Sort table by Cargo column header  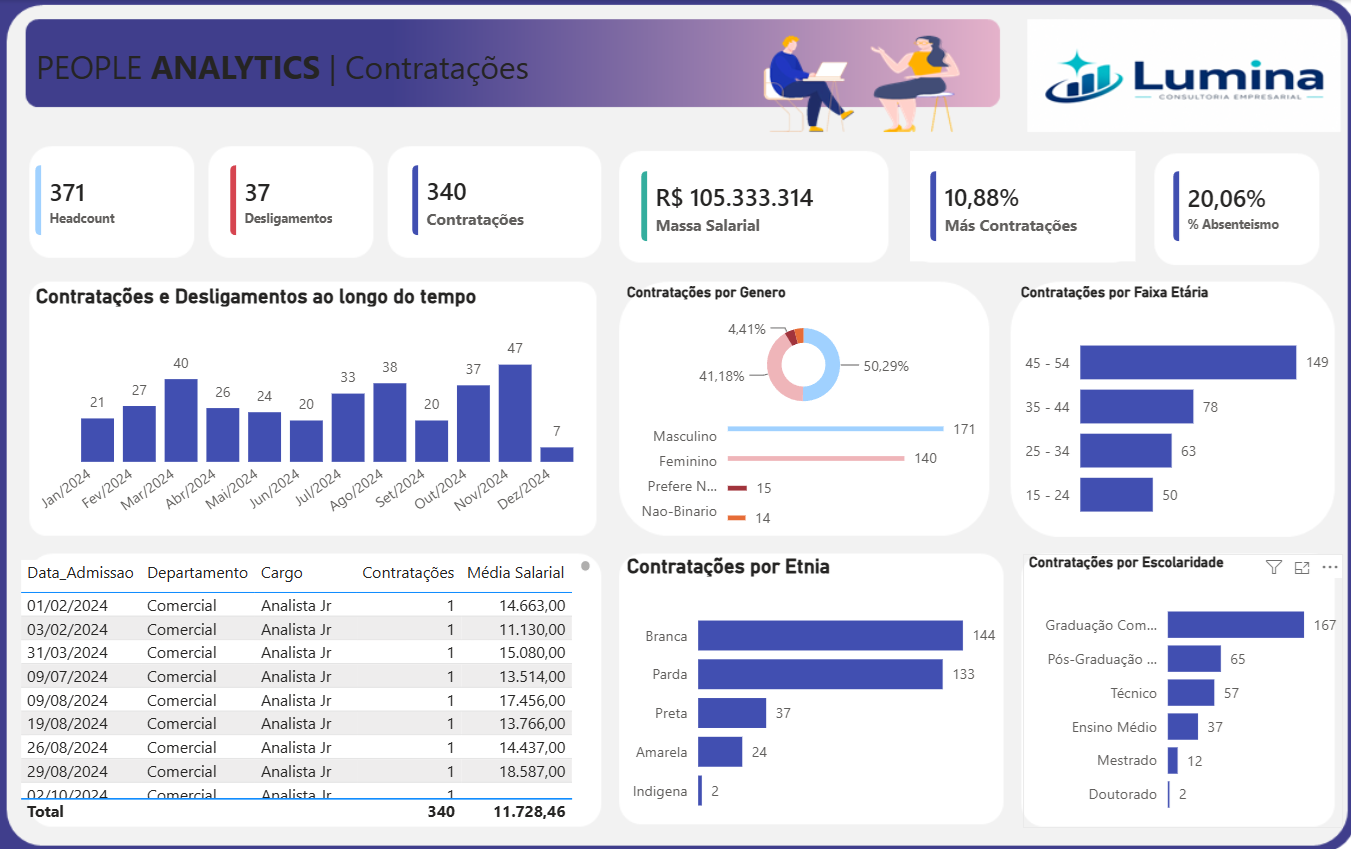click(x=282, y=573)
